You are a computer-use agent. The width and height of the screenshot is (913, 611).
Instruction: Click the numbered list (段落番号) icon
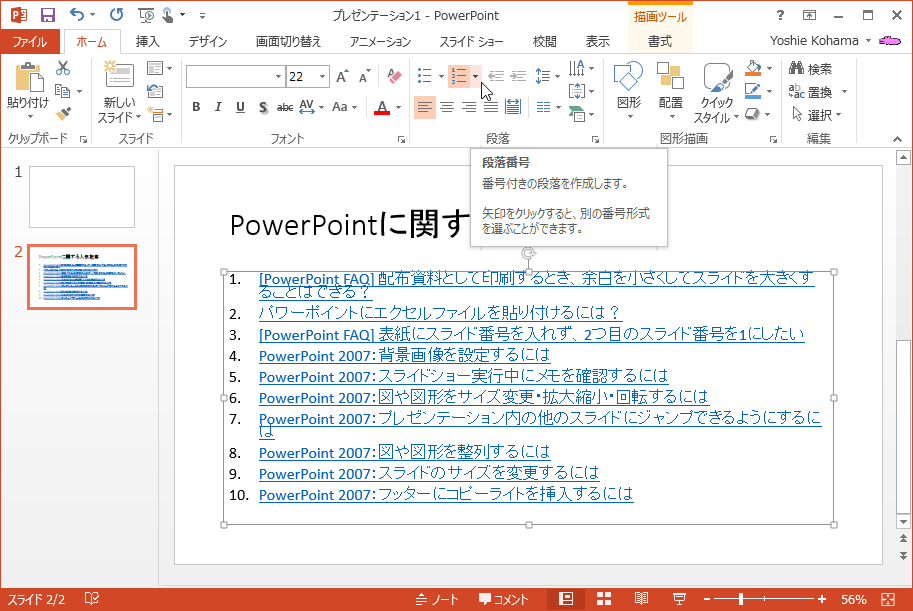459,76
